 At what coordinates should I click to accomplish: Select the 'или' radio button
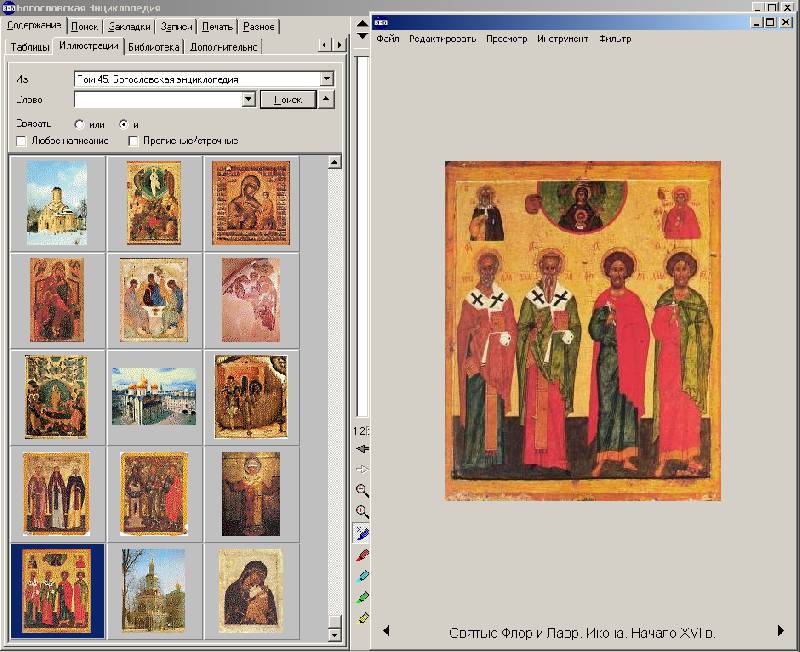pyautogui.click(x=79, y=124)
